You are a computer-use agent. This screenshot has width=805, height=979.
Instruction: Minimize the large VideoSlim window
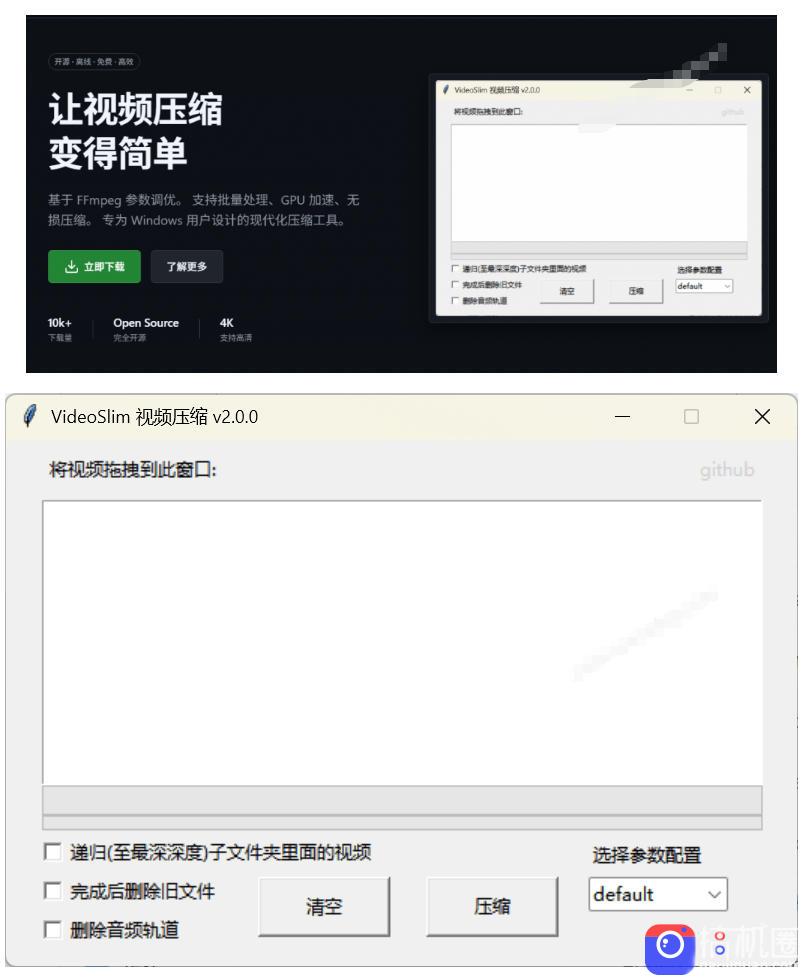(622, 416)
